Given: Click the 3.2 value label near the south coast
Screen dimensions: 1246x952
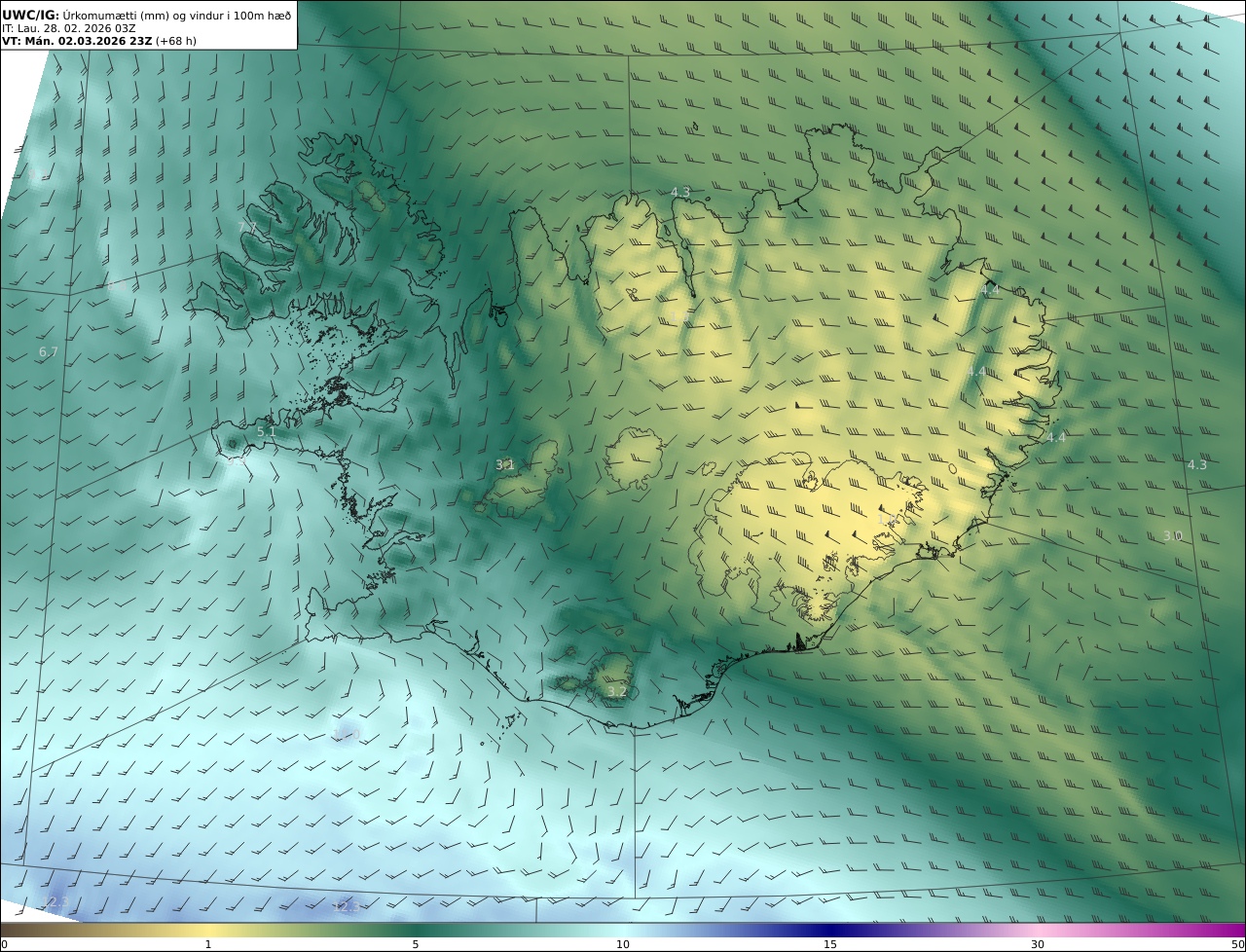Looking at the screenshot, I should 617,692.
